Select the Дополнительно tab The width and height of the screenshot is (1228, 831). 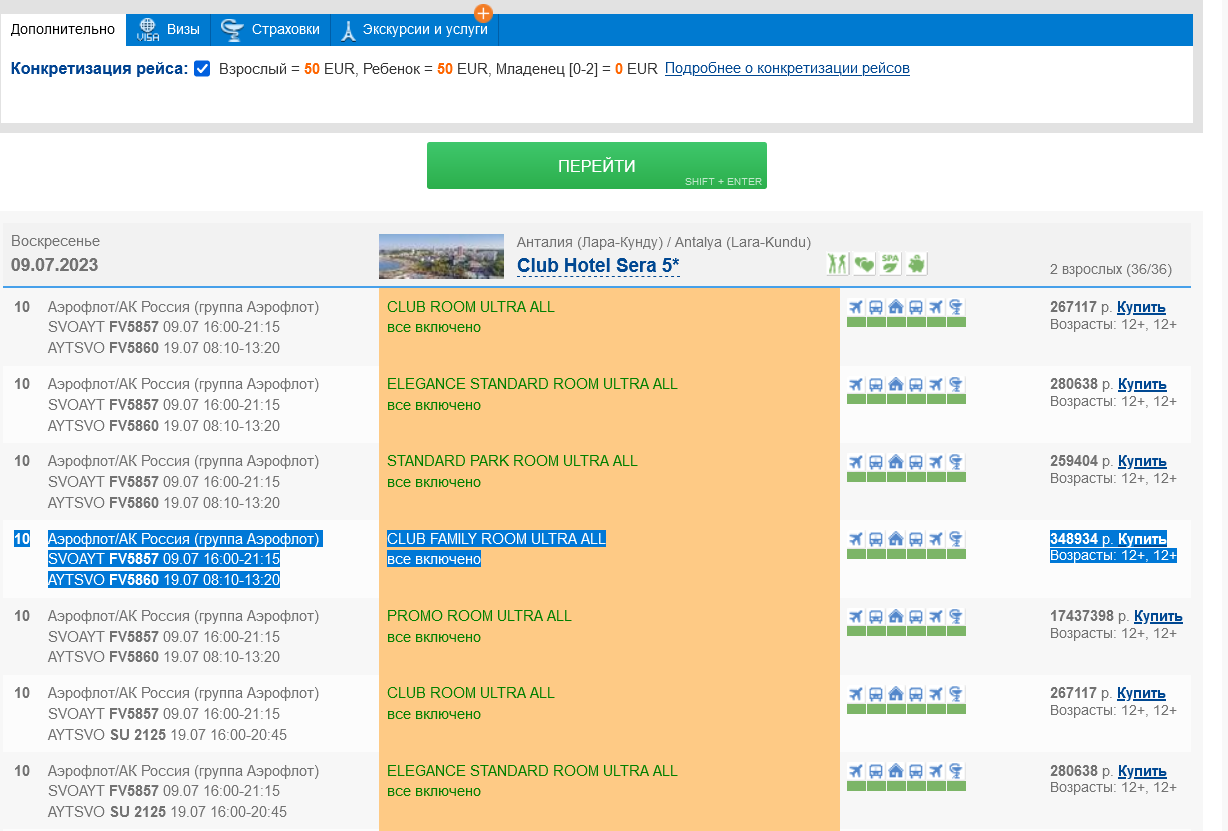63,30
